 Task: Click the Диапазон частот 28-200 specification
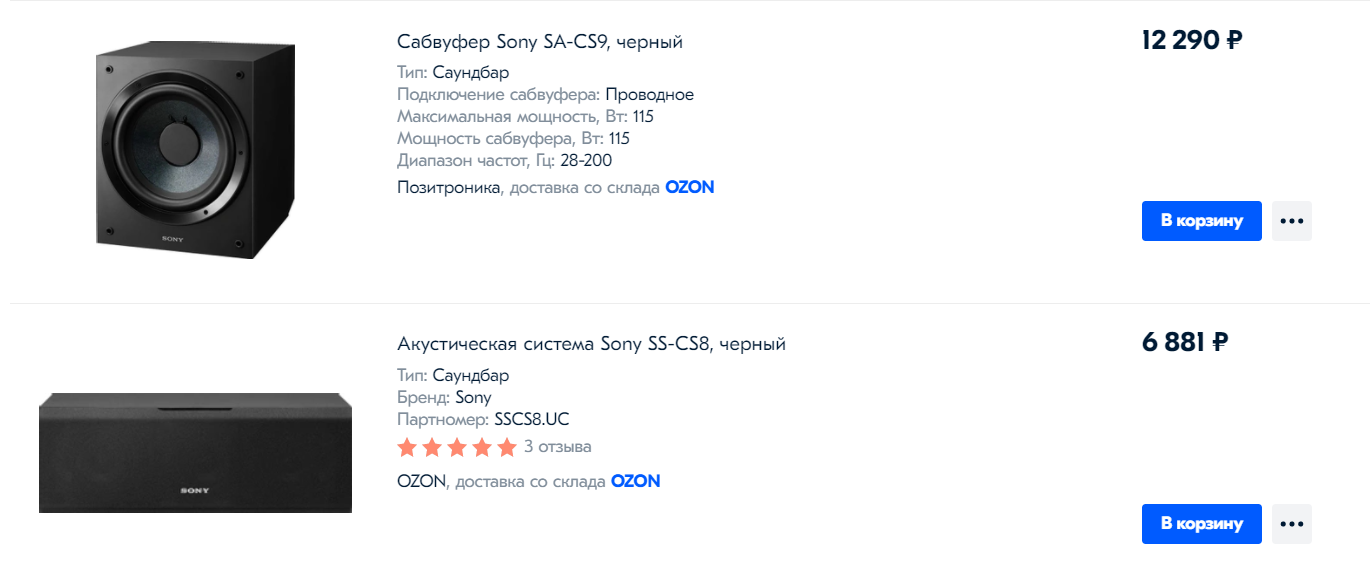(x=504, y=160)
